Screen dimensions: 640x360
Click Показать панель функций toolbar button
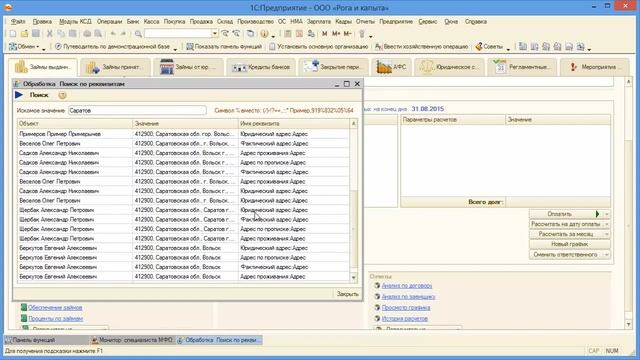[x=224, y=47]
